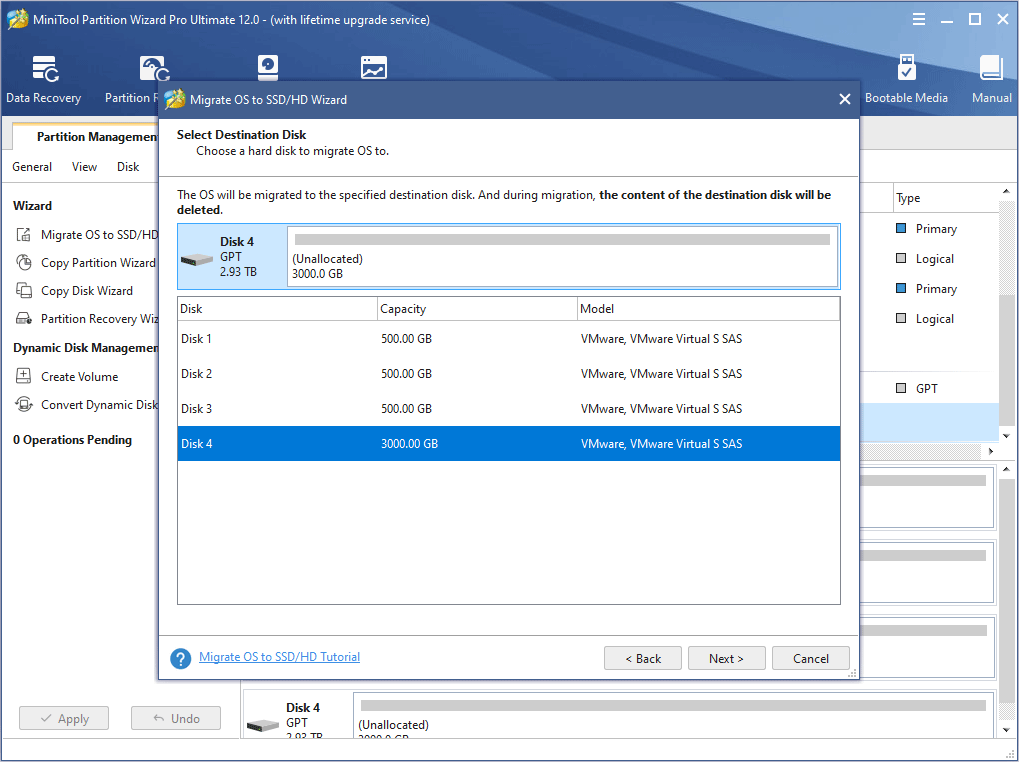Click the blue help question mark icon

click(x=181, y=658)
